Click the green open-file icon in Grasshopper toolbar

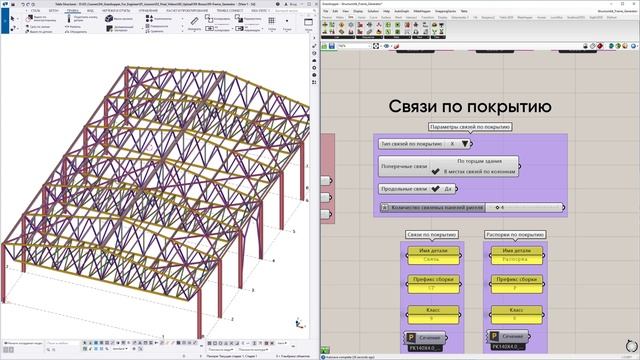(324, 46)
